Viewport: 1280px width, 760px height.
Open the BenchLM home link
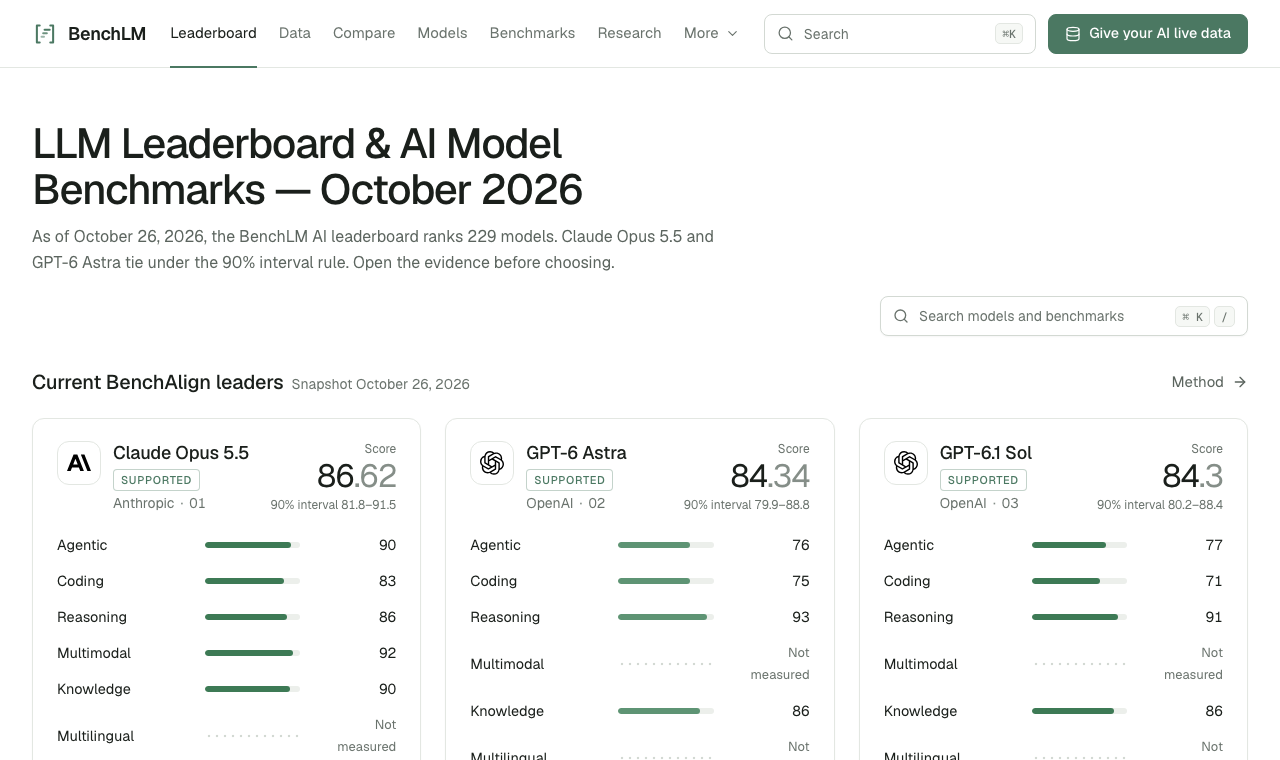tap(90, 34)
